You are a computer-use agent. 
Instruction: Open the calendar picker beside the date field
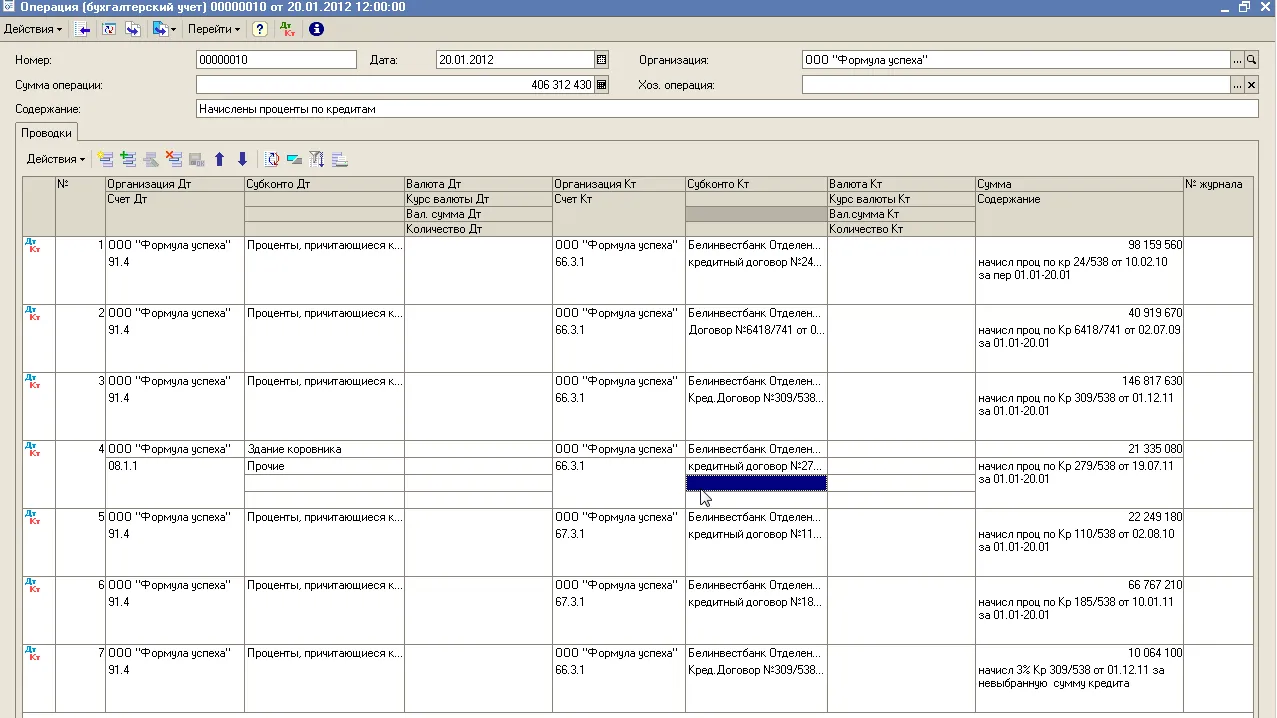(601, 60)
